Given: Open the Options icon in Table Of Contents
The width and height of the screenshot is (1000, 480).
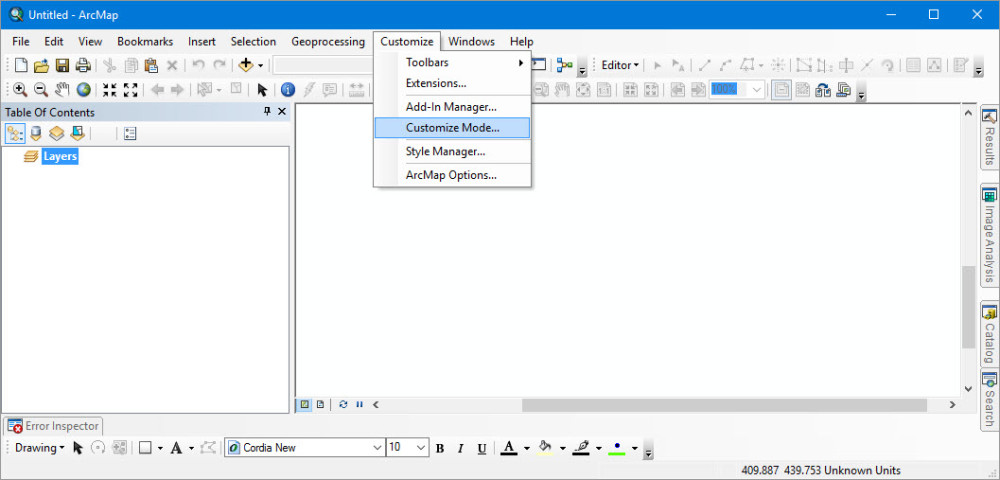Looking at the screenshot, I should point(130,134).
